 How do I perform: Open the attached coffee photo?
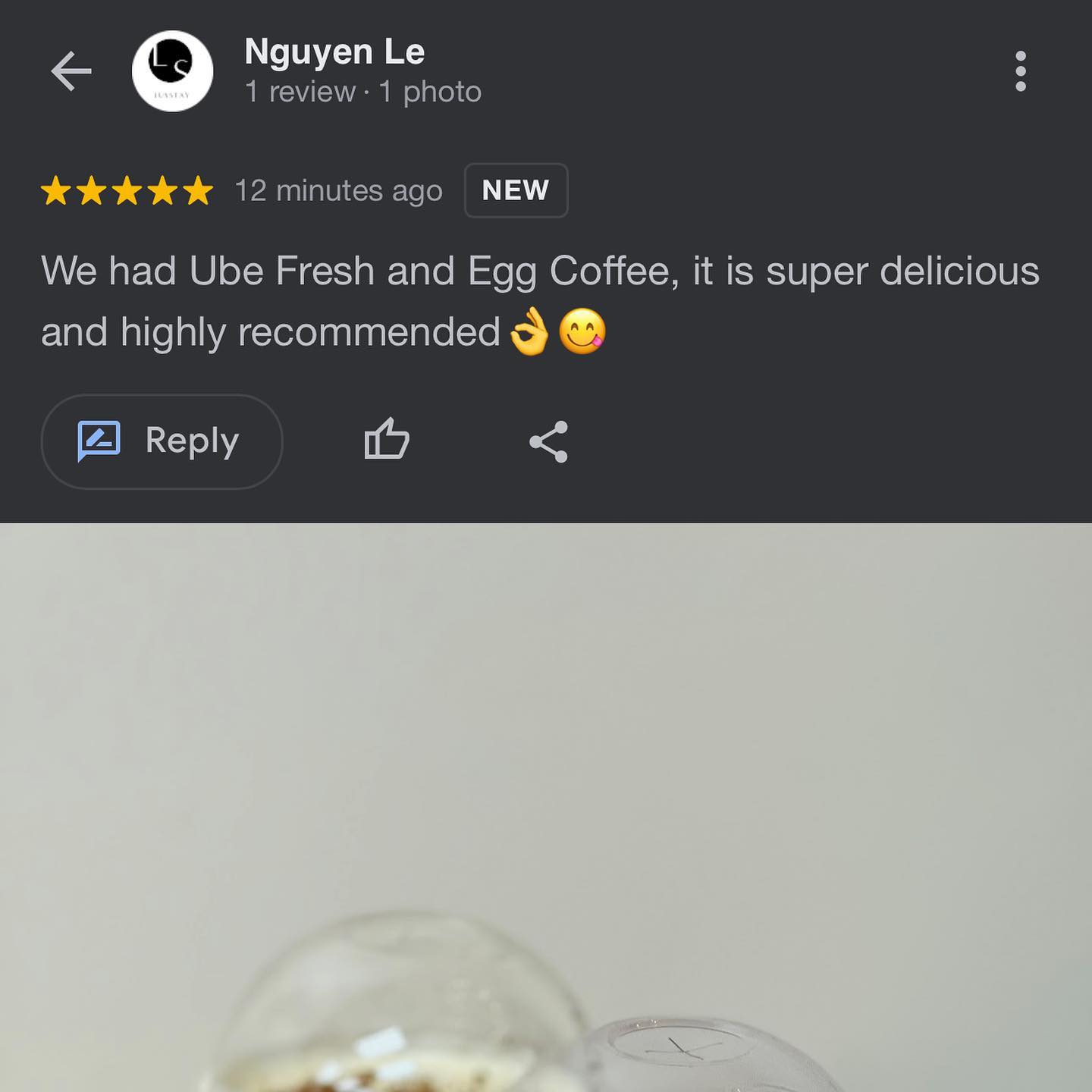tap(546, 808)
